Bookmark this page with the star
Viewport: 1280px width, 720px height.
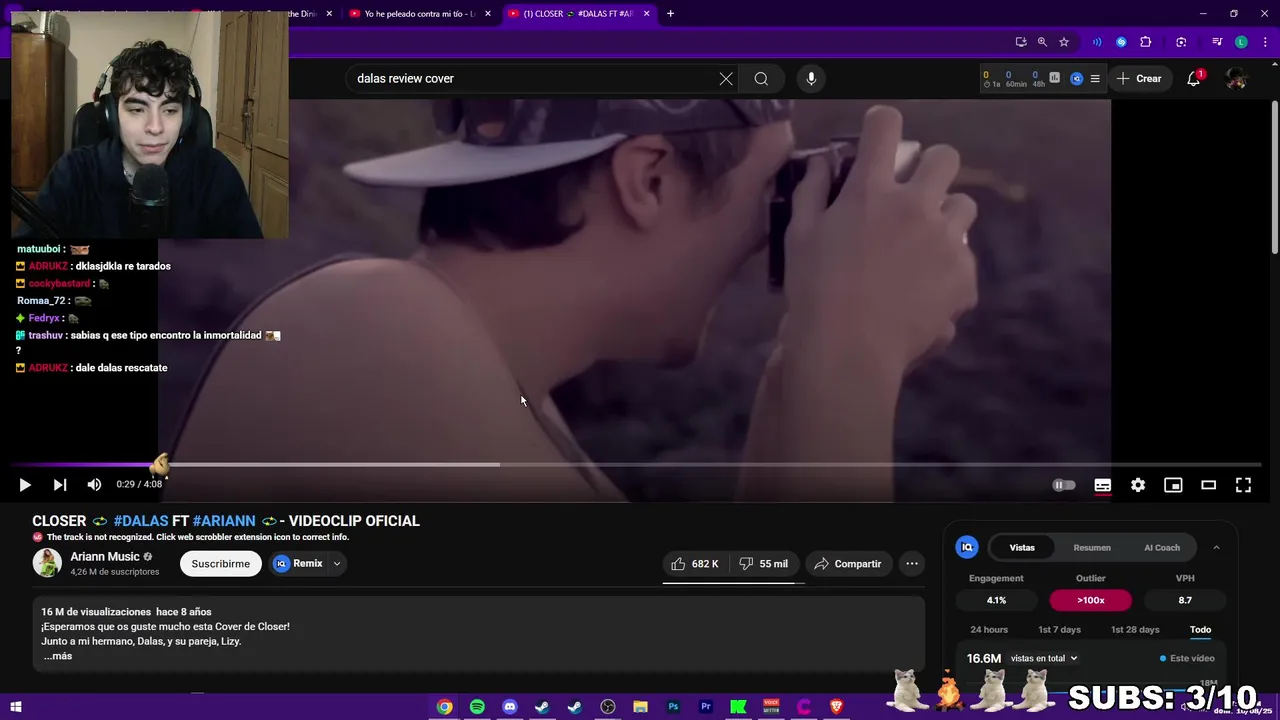(x=1064, y=42)
